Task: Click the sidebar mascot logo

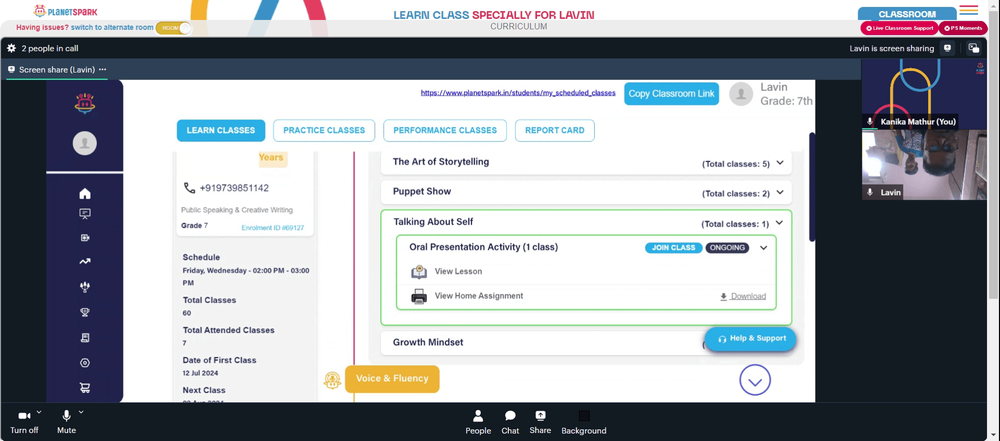Action: [85, 103]
